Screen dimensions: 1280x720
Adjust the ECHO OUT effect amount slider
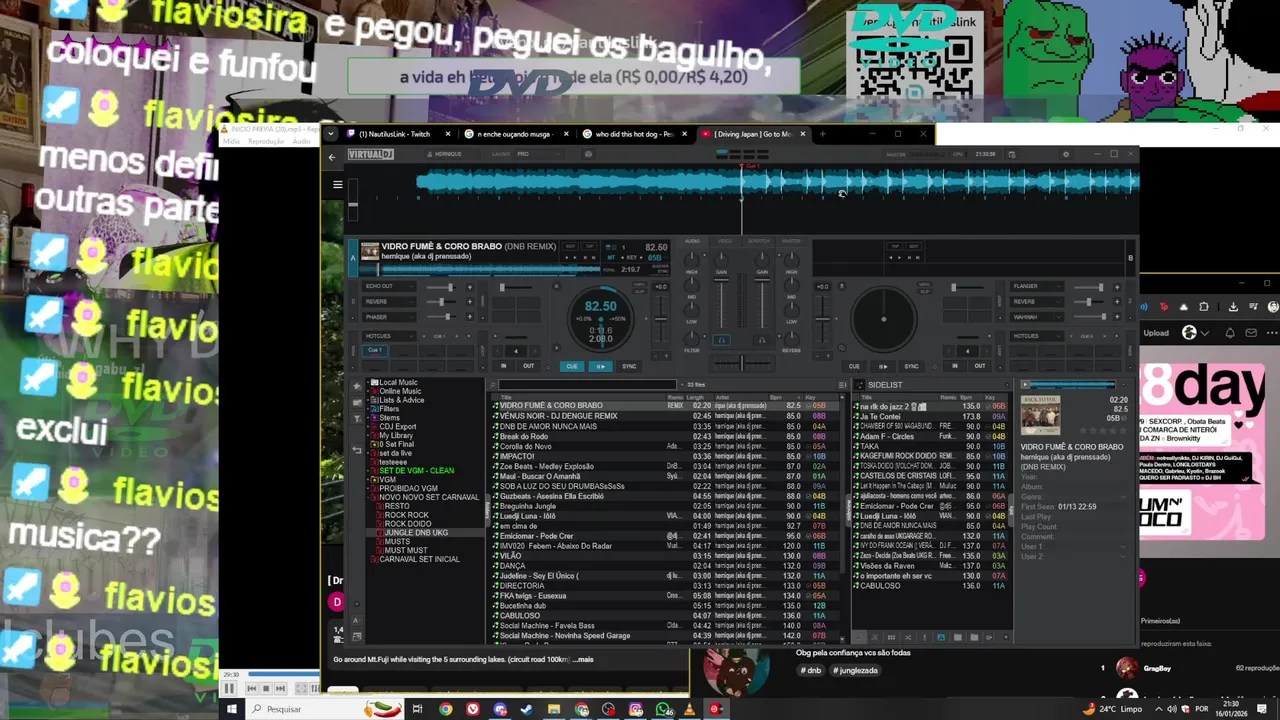pyautogui.click(x=441, y=287)
